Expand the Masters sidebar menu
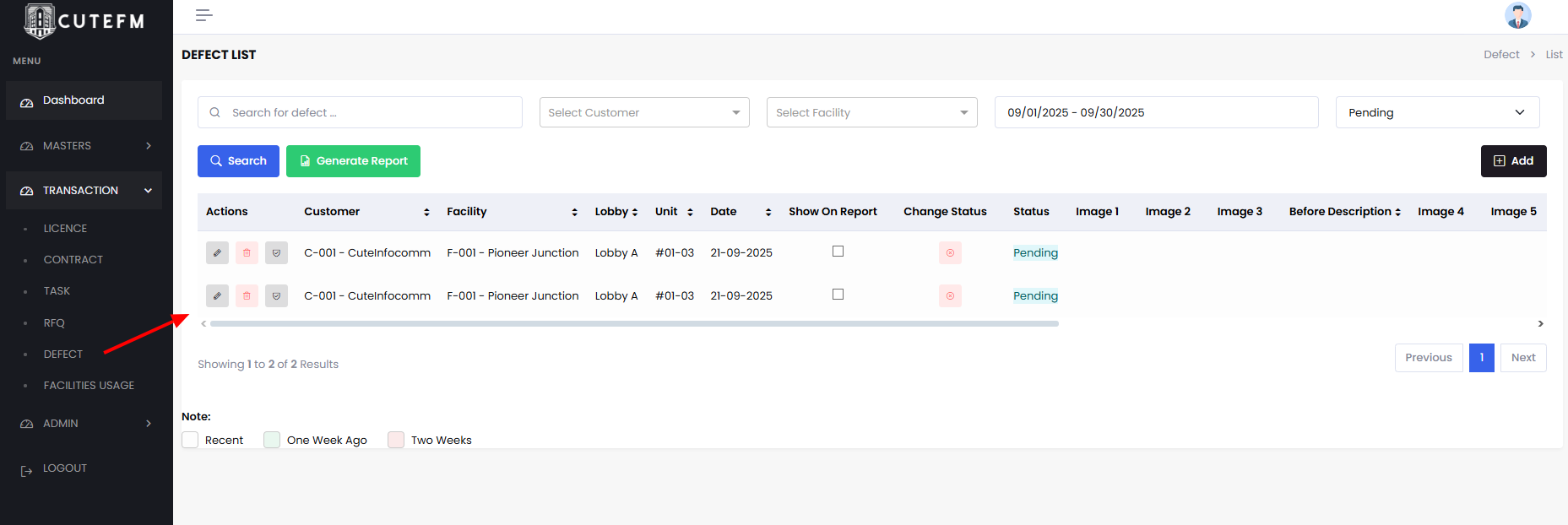This screenshot has height=525, width=1568. 84,146
